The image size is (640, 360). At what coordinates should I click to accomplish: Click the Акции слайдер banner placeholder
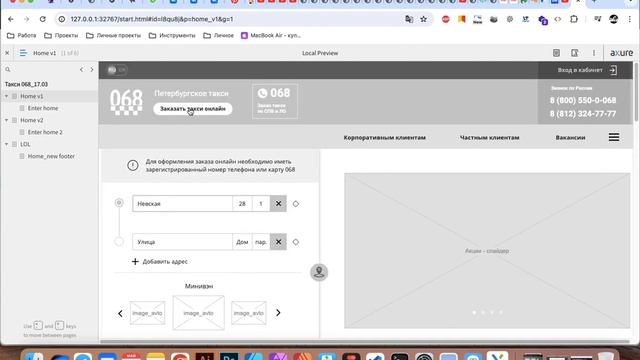(x=487, y=251)
